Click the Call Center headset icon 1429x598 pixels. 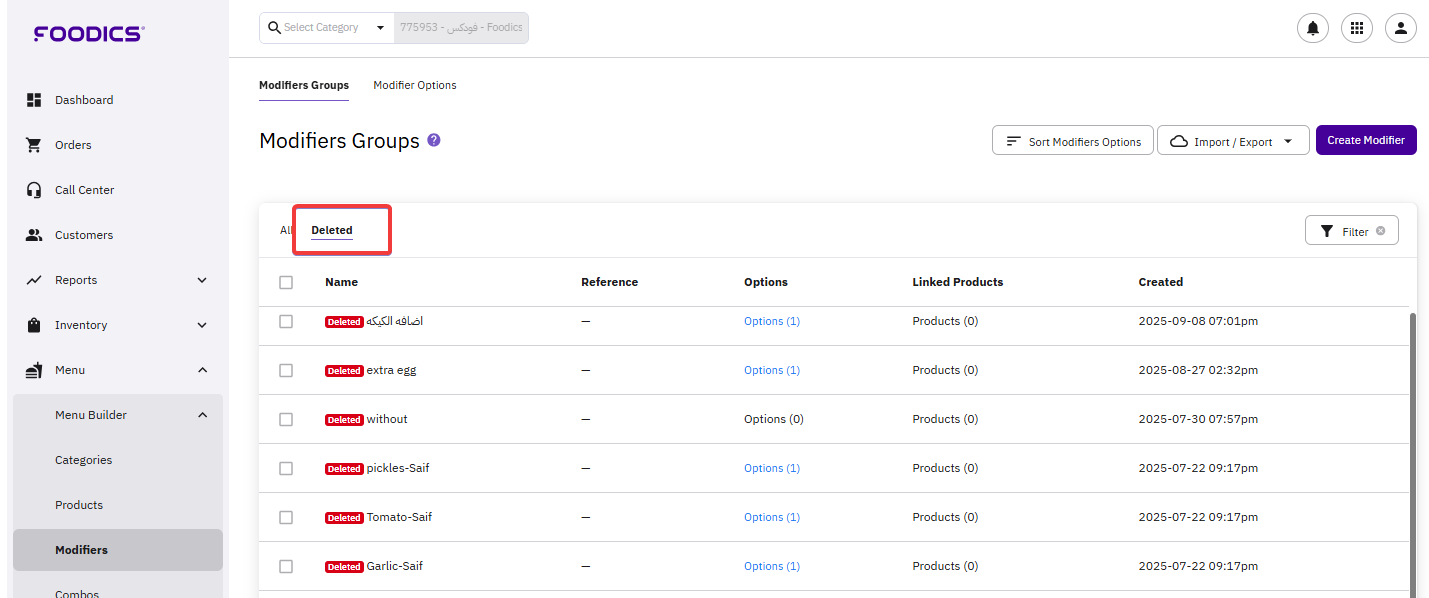(x=34, y=190)
